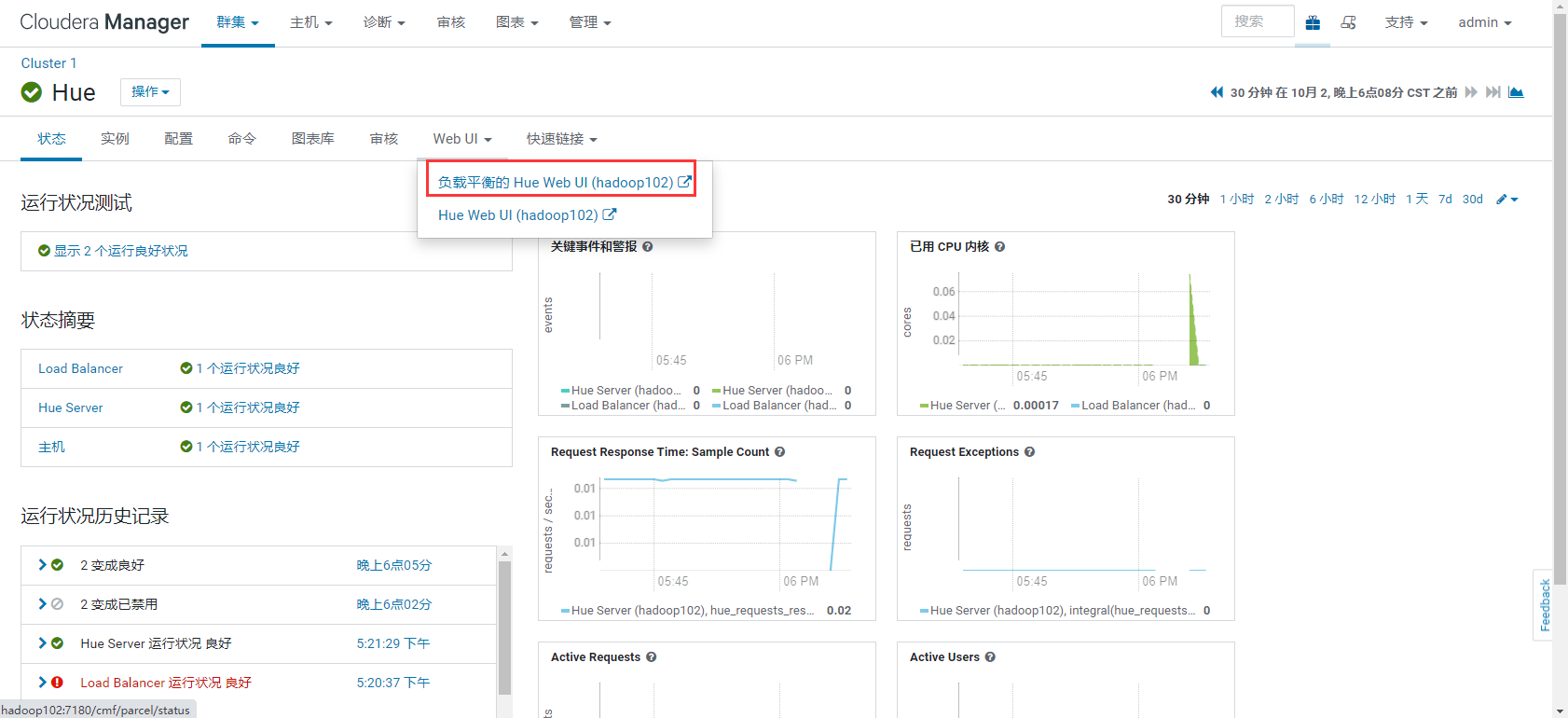Open the help icon for Request Response Time
This screenshot has width=1568, height=718.
click(779, 452)
